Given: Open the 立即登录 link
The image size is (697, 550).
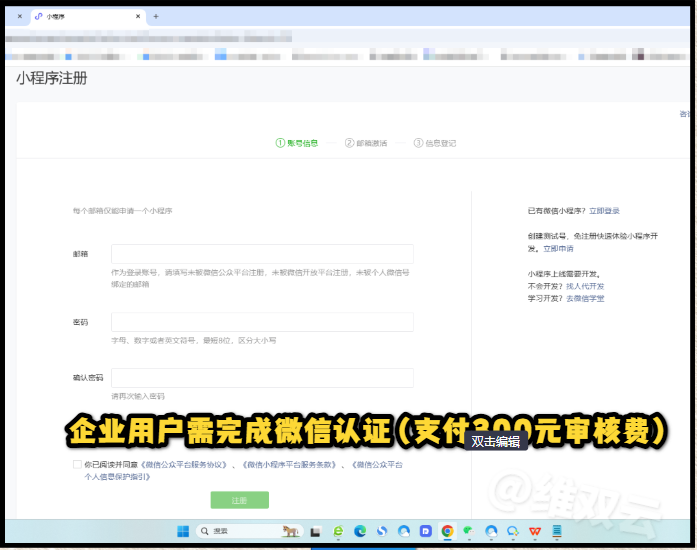Looking at the screenshot, I should (604, 211).
